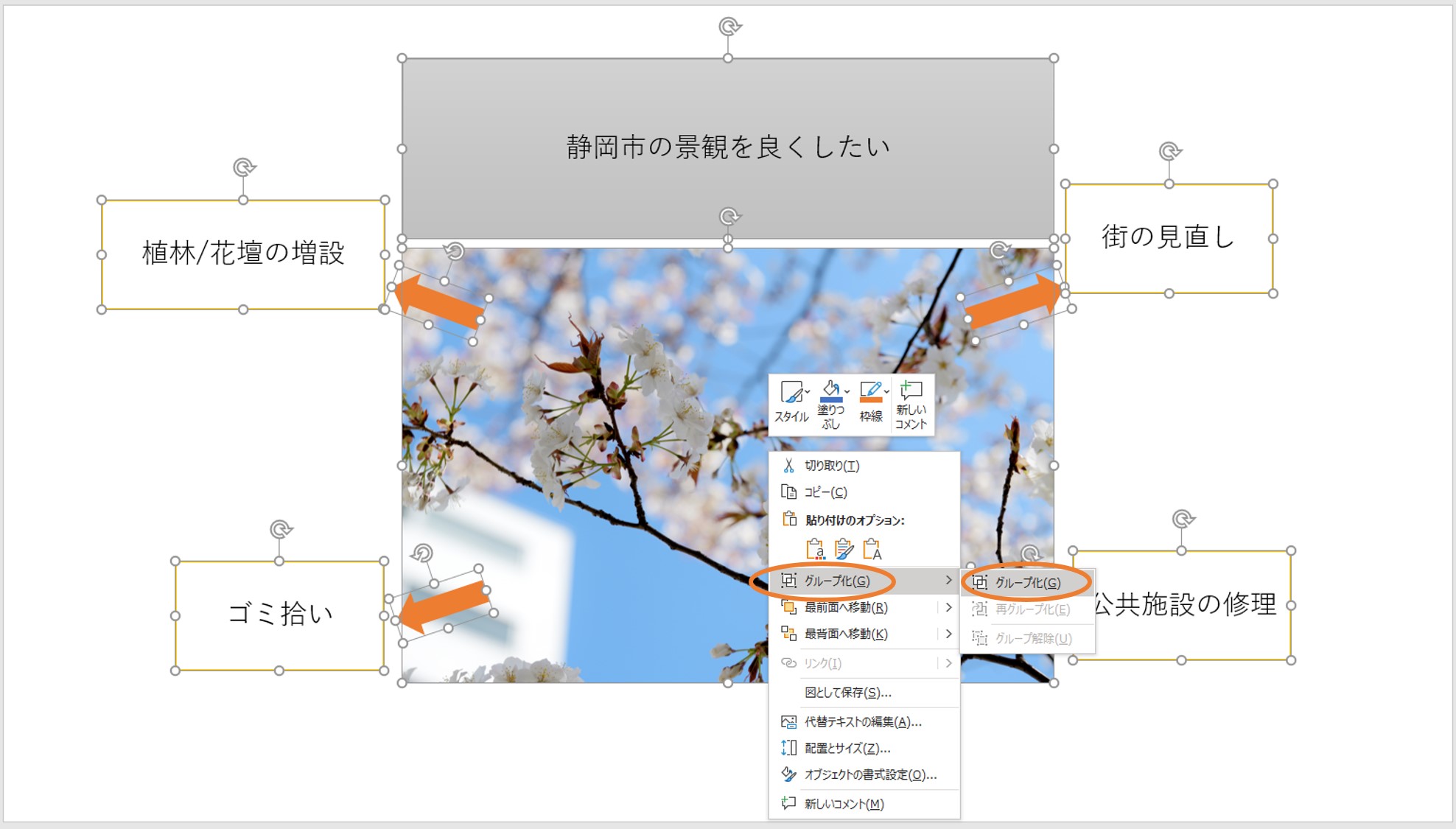The width and height of the screenshot is (1456, 829).
Task: Paste keeping source formatting brush icon
Action: 844,549
